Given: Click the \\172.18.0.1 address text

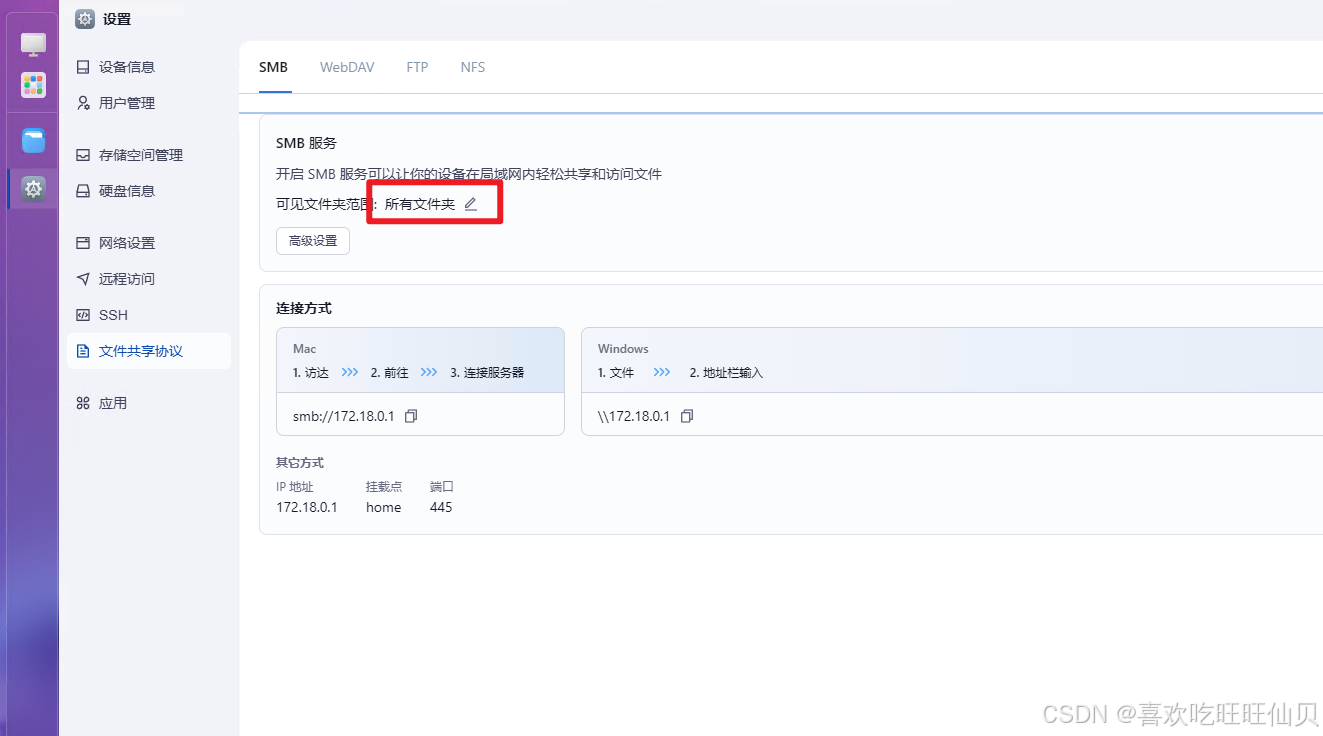Looking at the screenshot, I should pyautogui.click(x=634, y=416).
